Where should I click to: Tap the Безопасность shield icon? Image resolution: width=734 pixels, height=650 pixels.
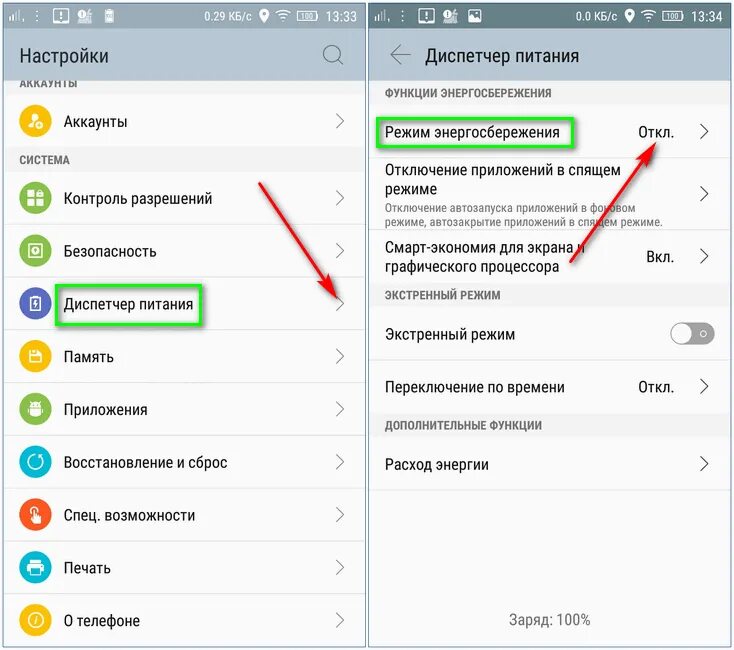(x=35, y=251)
